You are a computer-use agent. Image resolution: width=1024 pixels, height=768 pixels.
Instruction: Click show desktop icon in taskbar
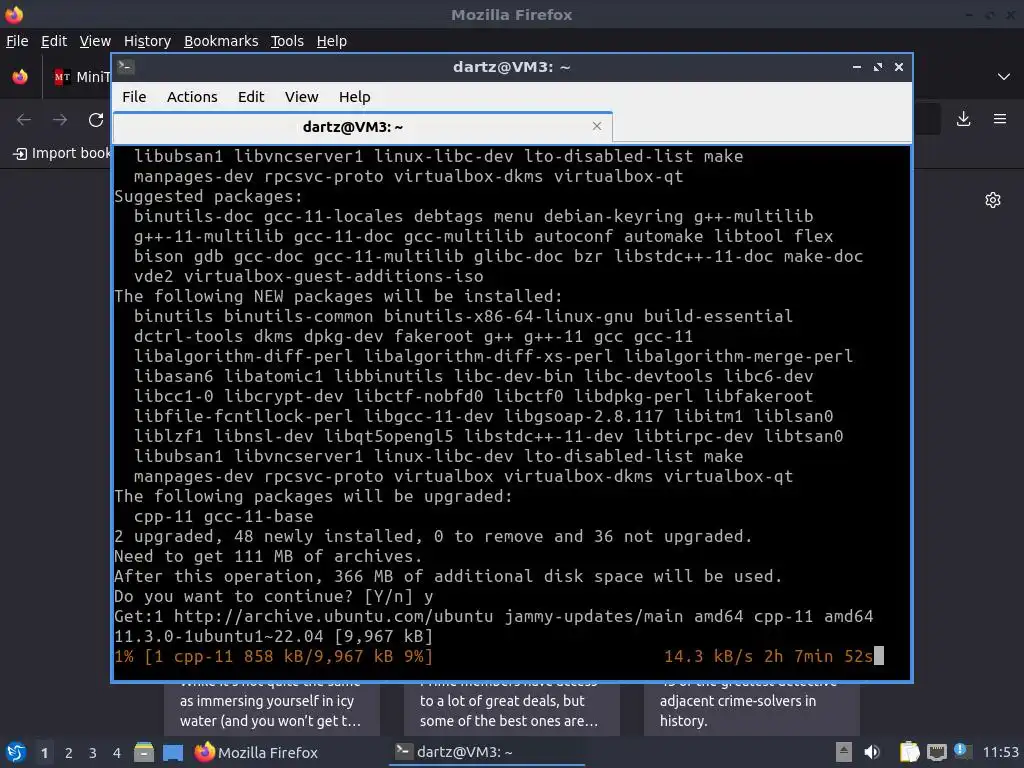173,753
